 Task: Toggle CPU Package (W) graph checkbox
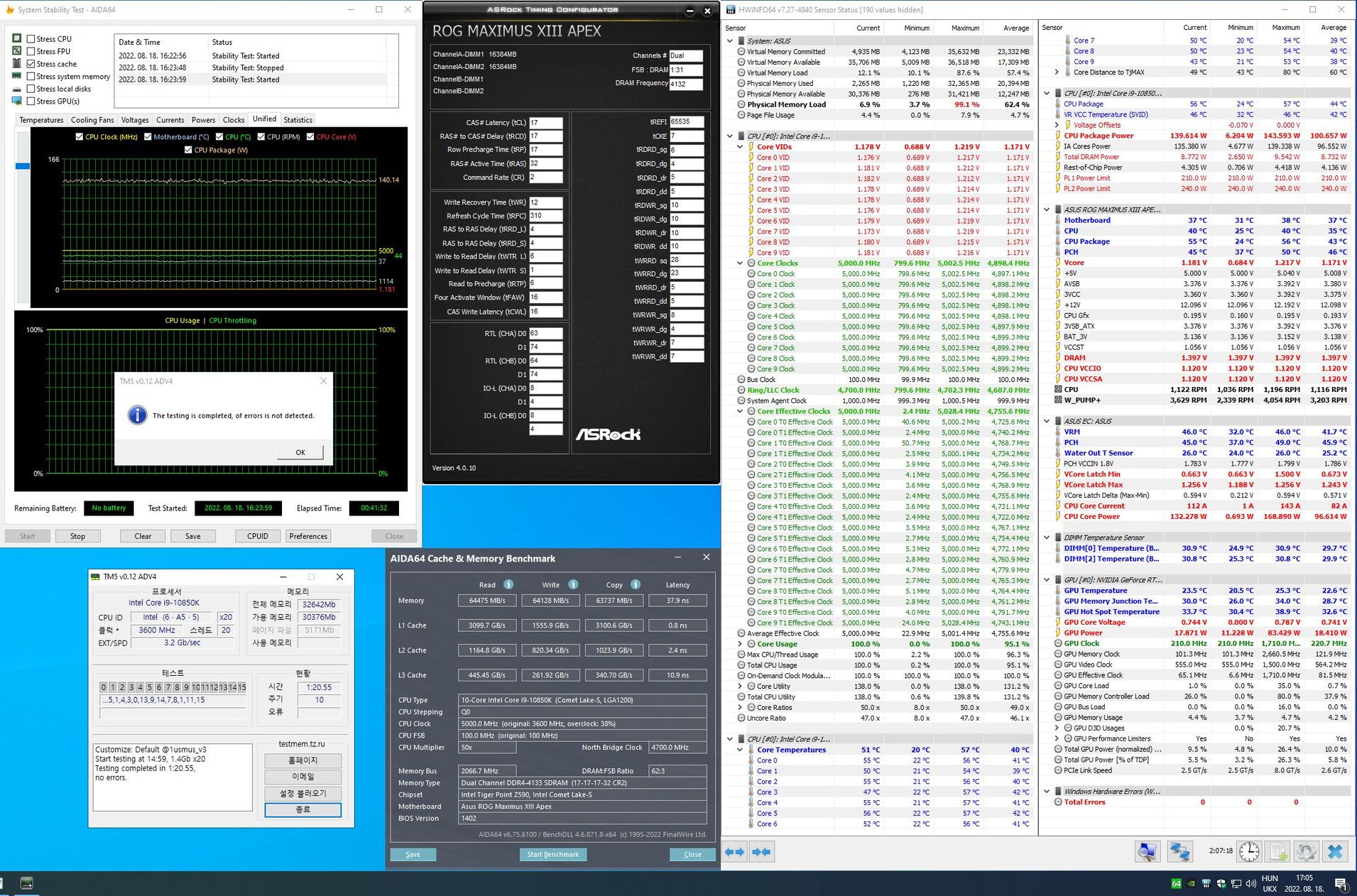click(188, 150)
